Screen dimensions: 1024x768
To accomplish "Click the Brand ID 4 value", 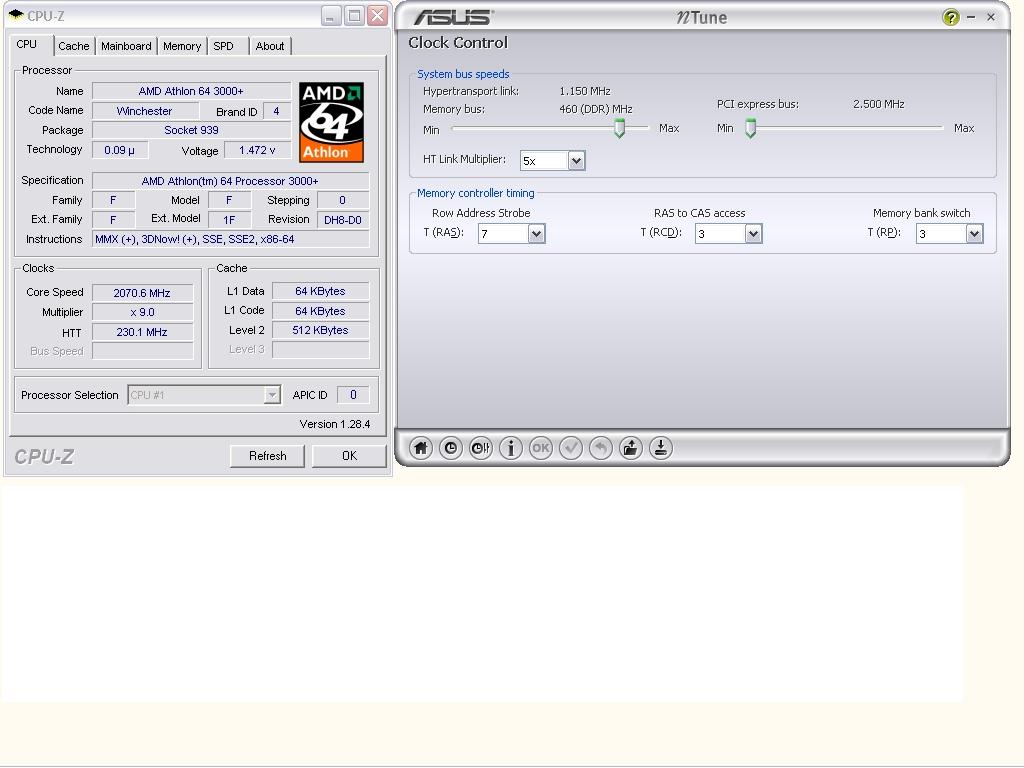I will click(276, 111).
